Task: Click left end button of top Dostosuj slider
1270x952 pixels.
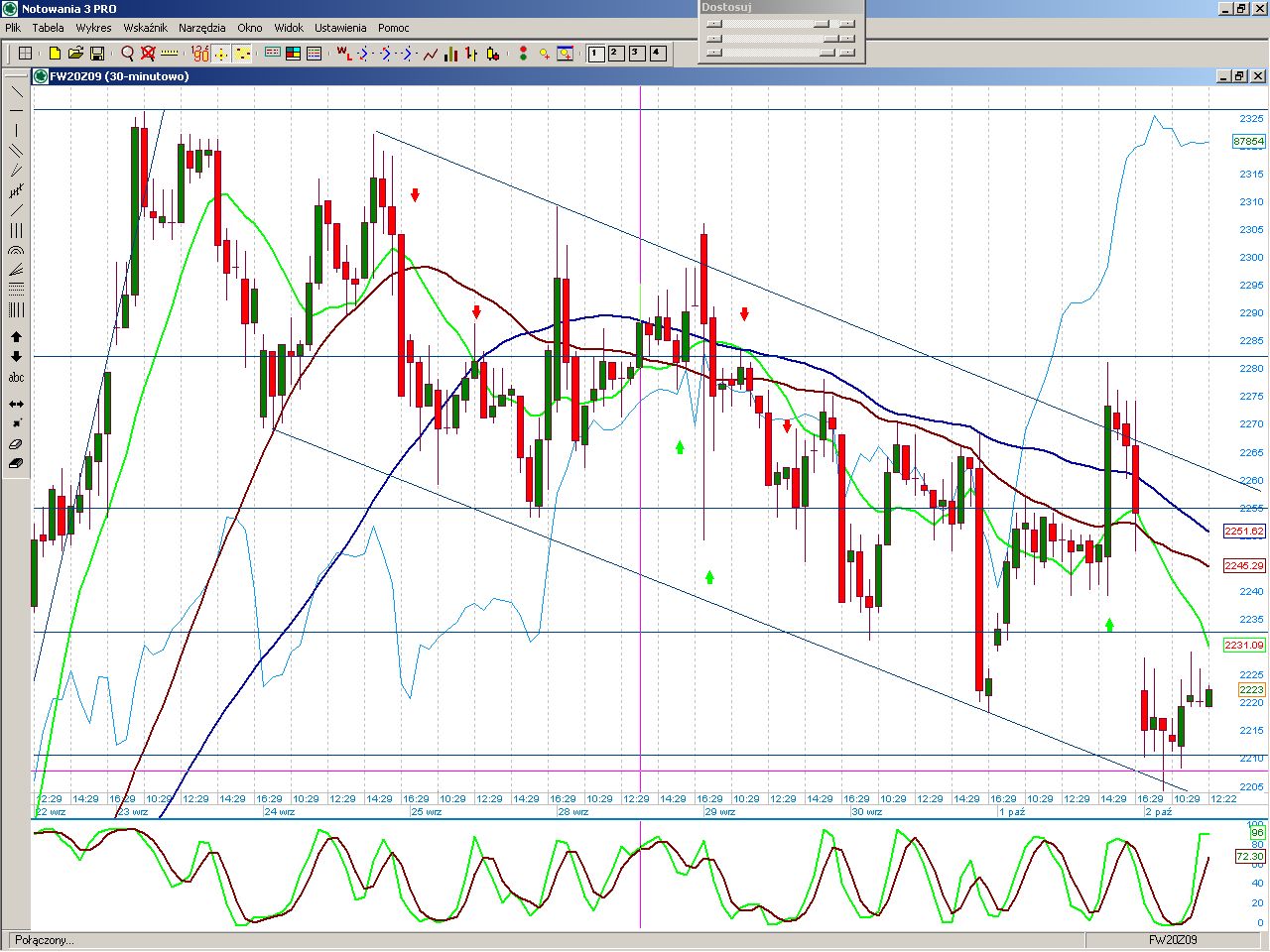Action: (713, 24)
